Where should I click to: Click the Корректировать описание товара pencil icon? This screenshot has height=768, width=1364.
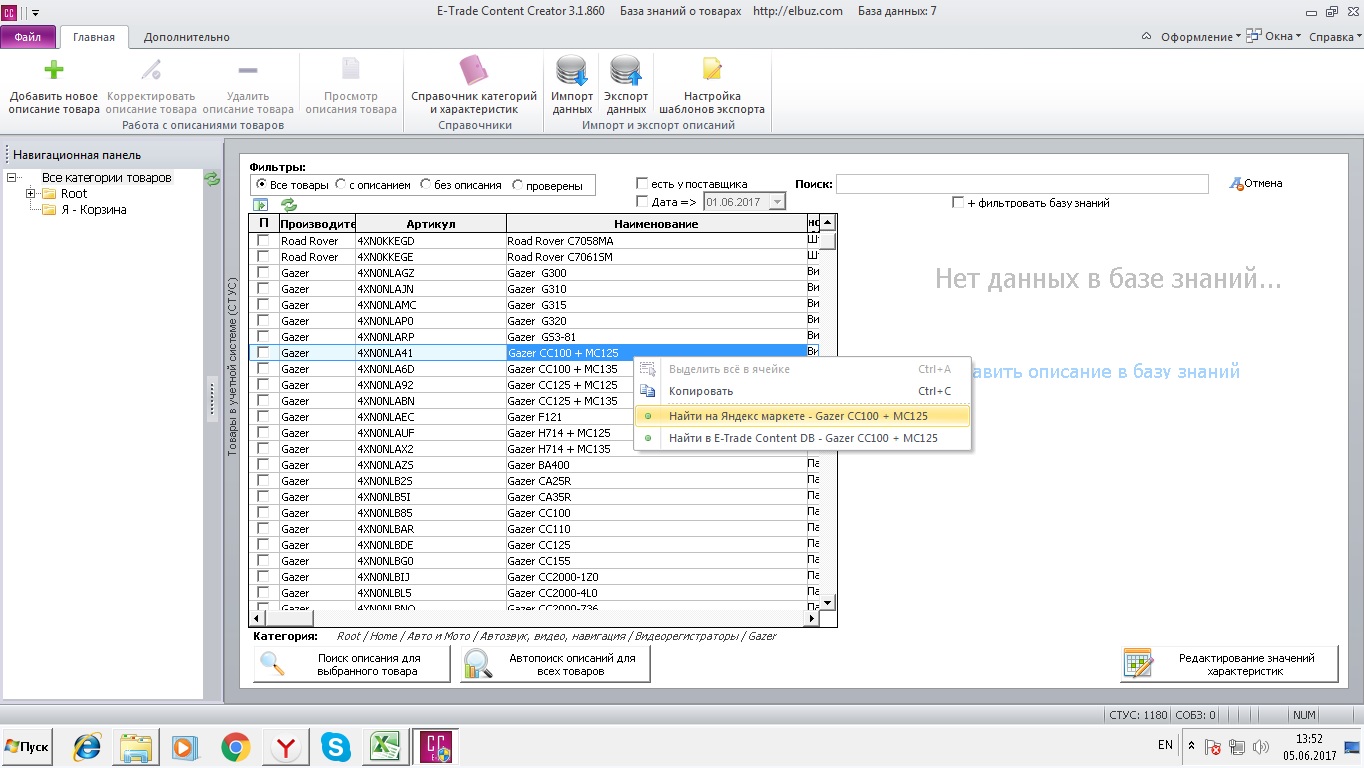click(x=151, y=70)
